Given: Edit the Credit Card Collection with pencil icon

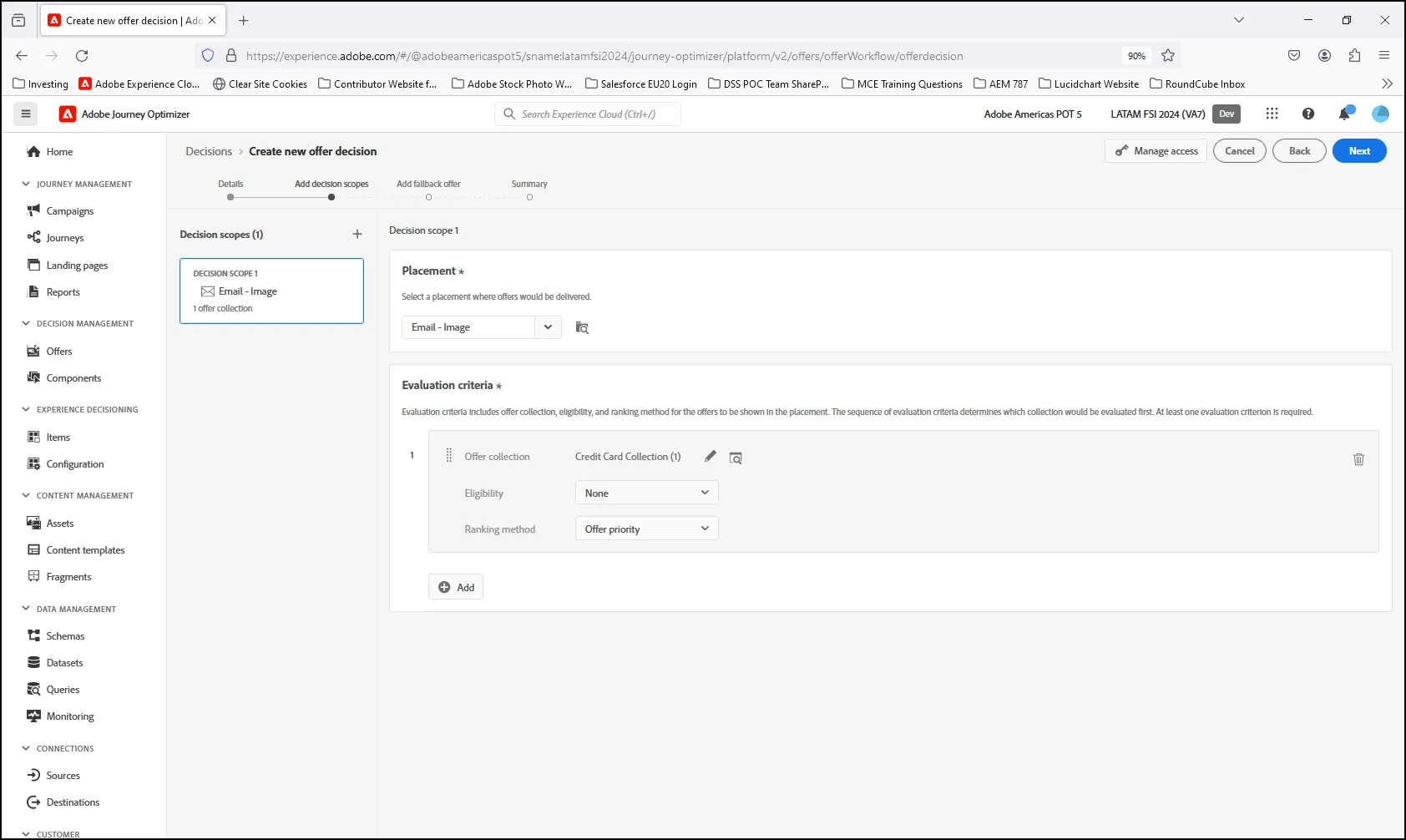Looking at the screenshot, I should [x=711, y=456].
